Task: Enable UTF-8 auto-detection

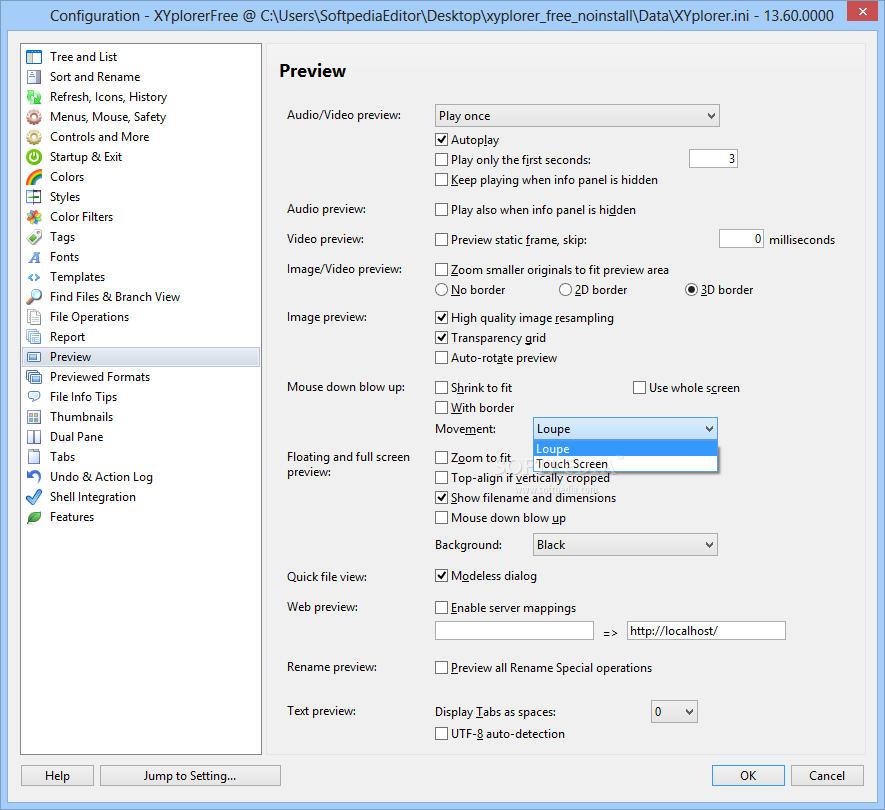Action: [x=441, y=733]
